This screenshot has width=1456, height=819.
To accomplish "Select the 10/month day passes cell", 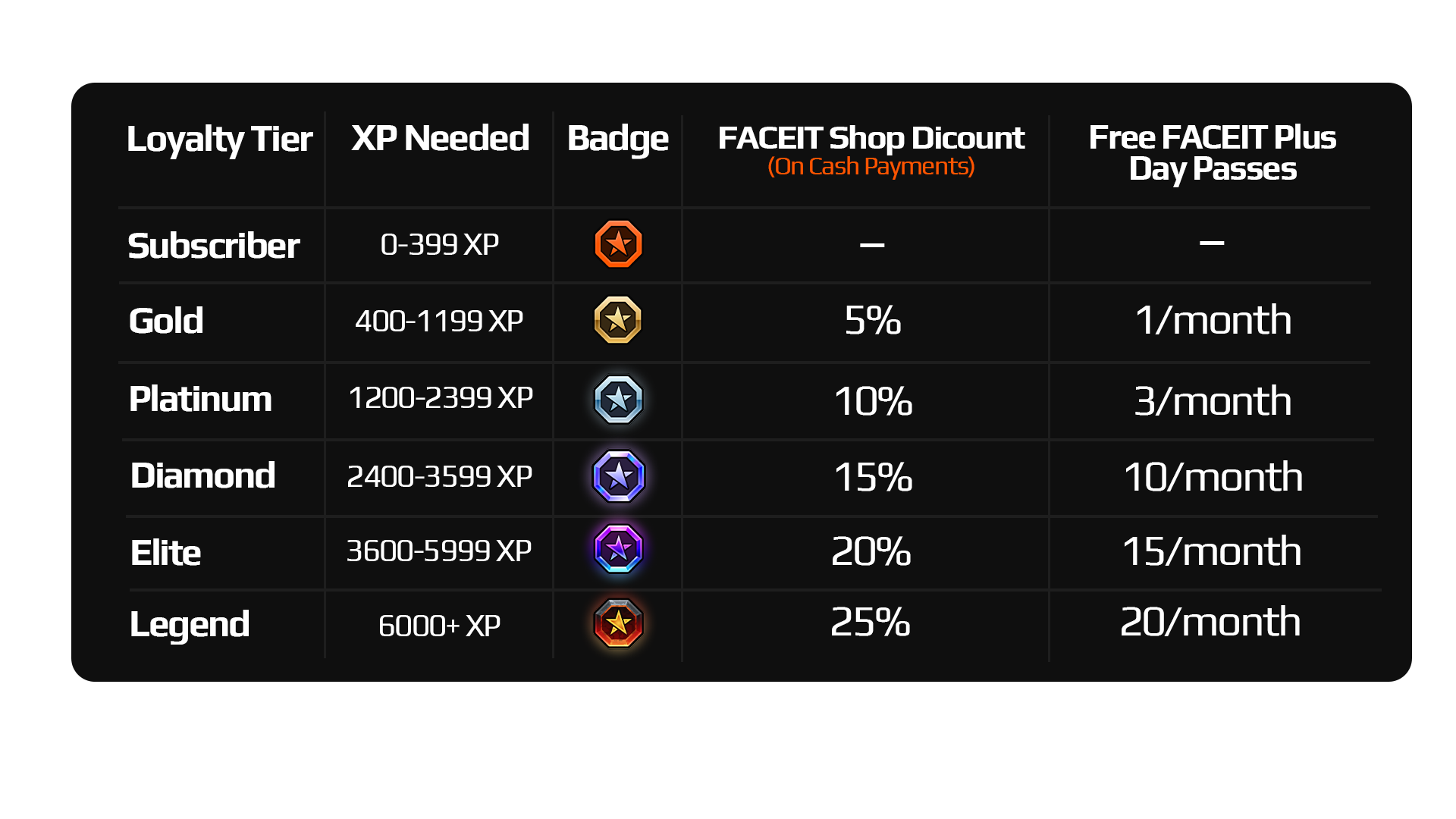I will coord(1213,477).
